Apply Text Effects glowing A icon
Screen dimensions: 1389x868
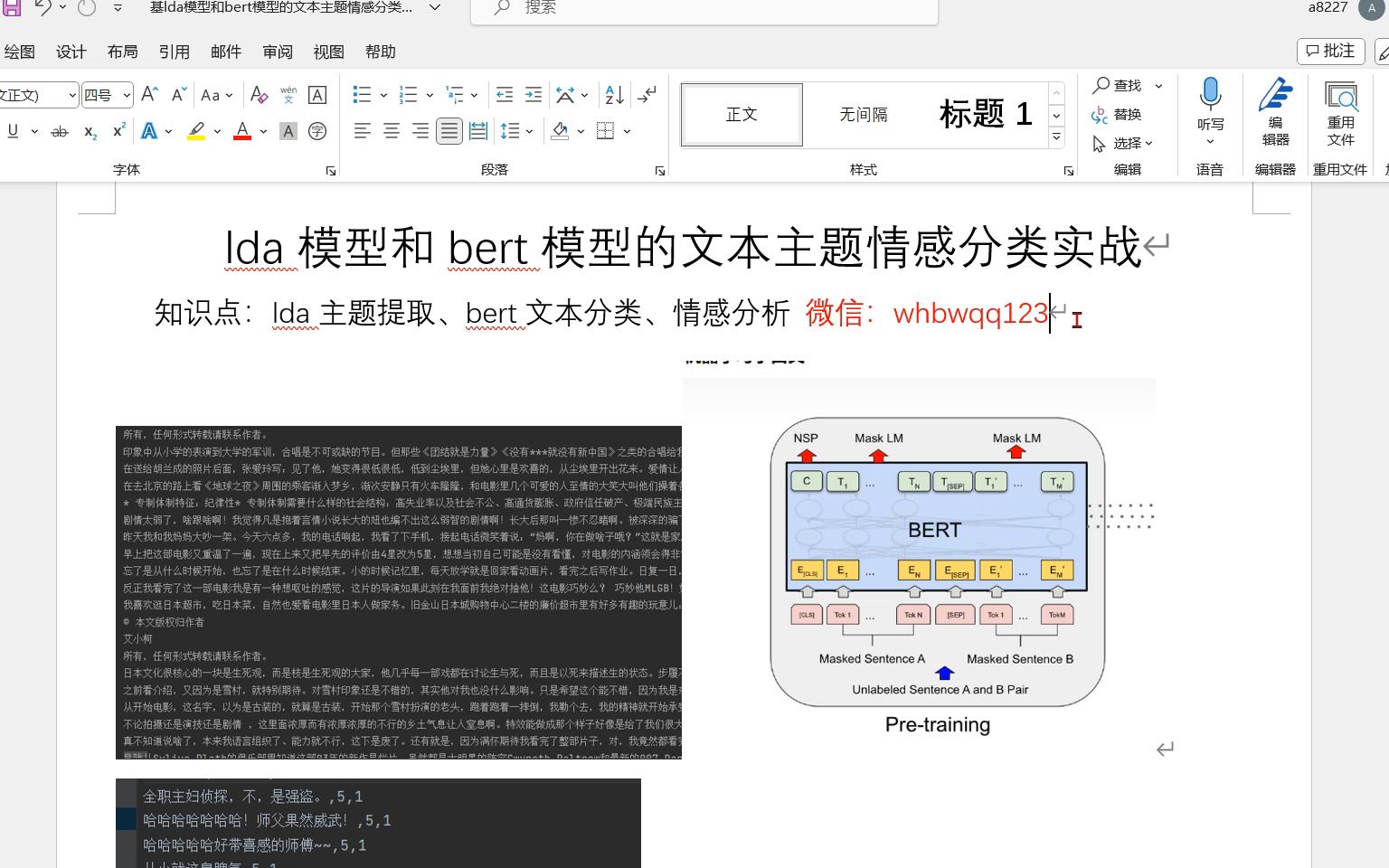[149, 131]
